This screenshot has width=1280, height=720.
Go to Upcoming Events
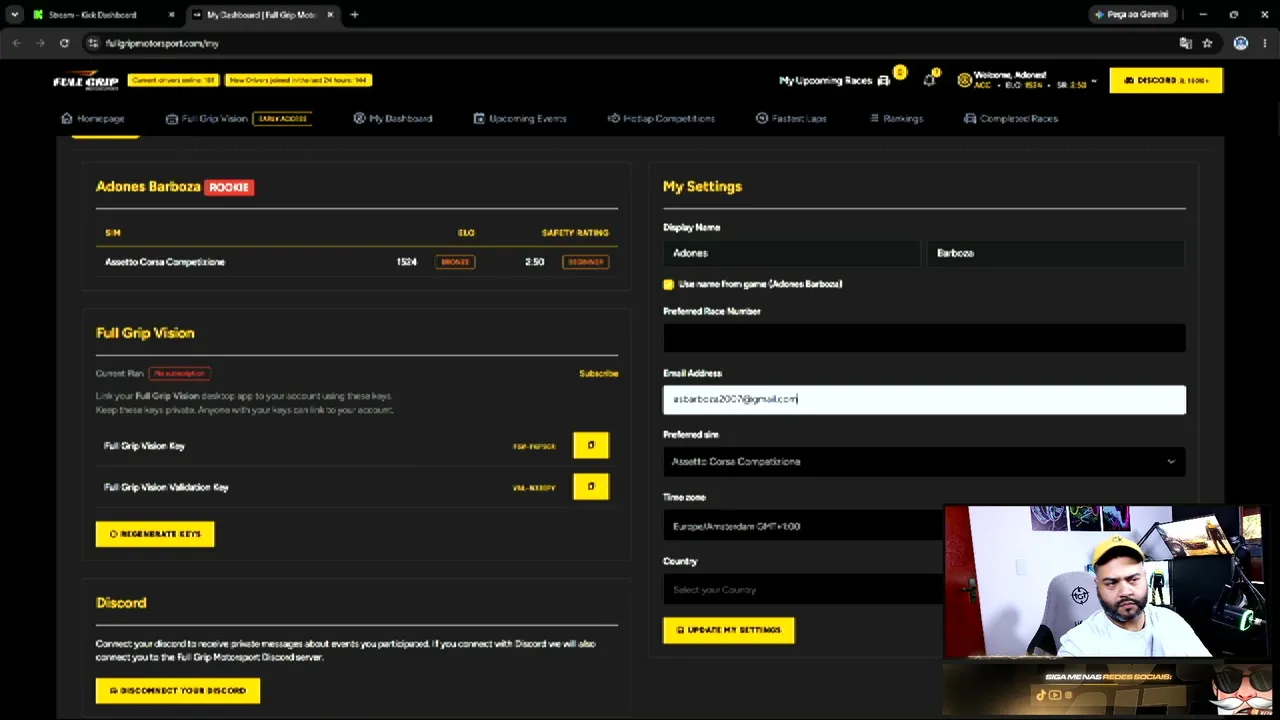click(x=520, y=118)
